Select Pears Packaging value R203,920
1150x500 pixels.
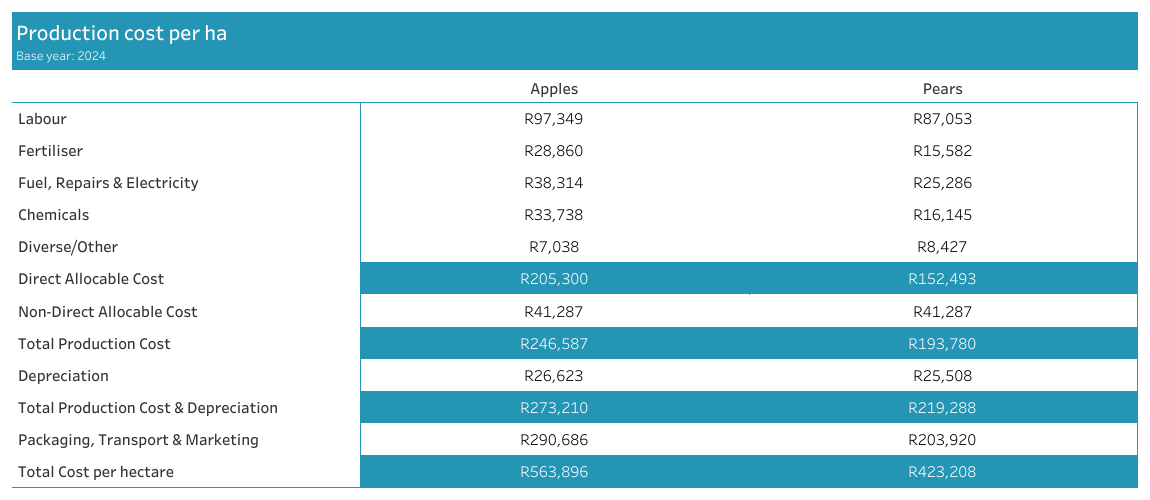tap(942, 440)
